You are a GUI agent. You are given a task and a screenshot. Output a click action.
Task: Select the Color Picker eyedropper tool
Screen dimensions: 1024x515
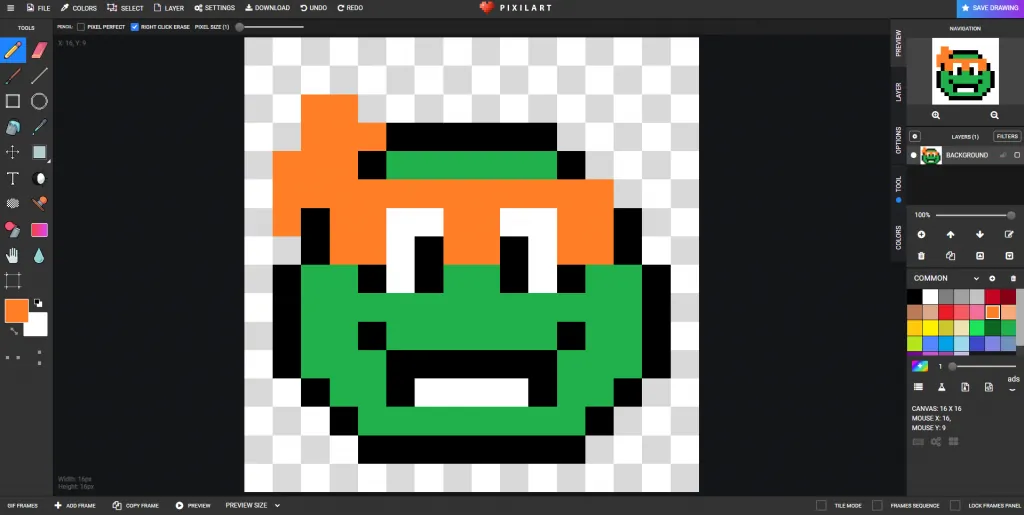tap(40, 127)
